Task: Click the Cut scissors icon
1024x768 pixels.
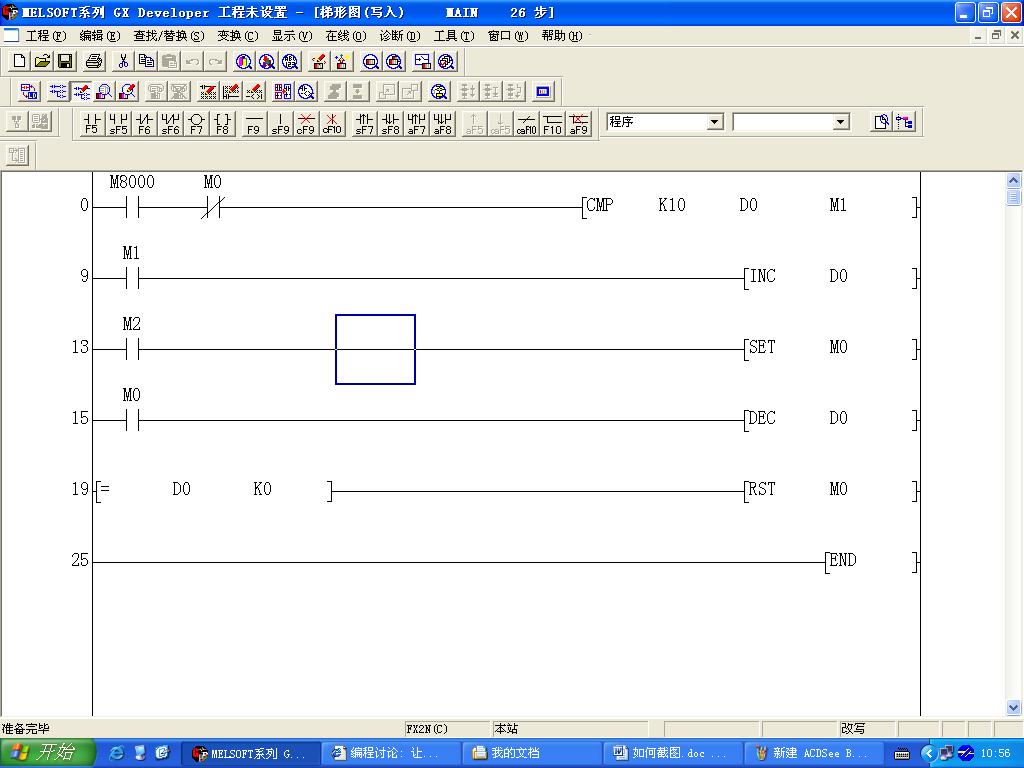Action: click(123, 62)
